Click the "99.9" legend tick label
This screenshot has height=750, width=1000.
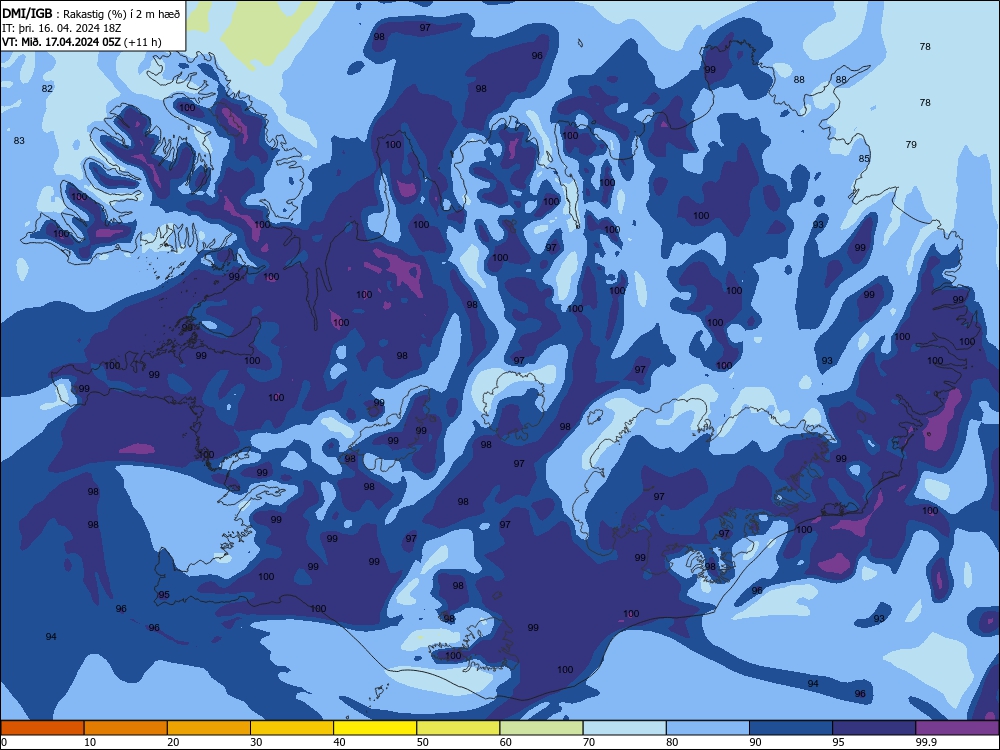pos(926,742)
